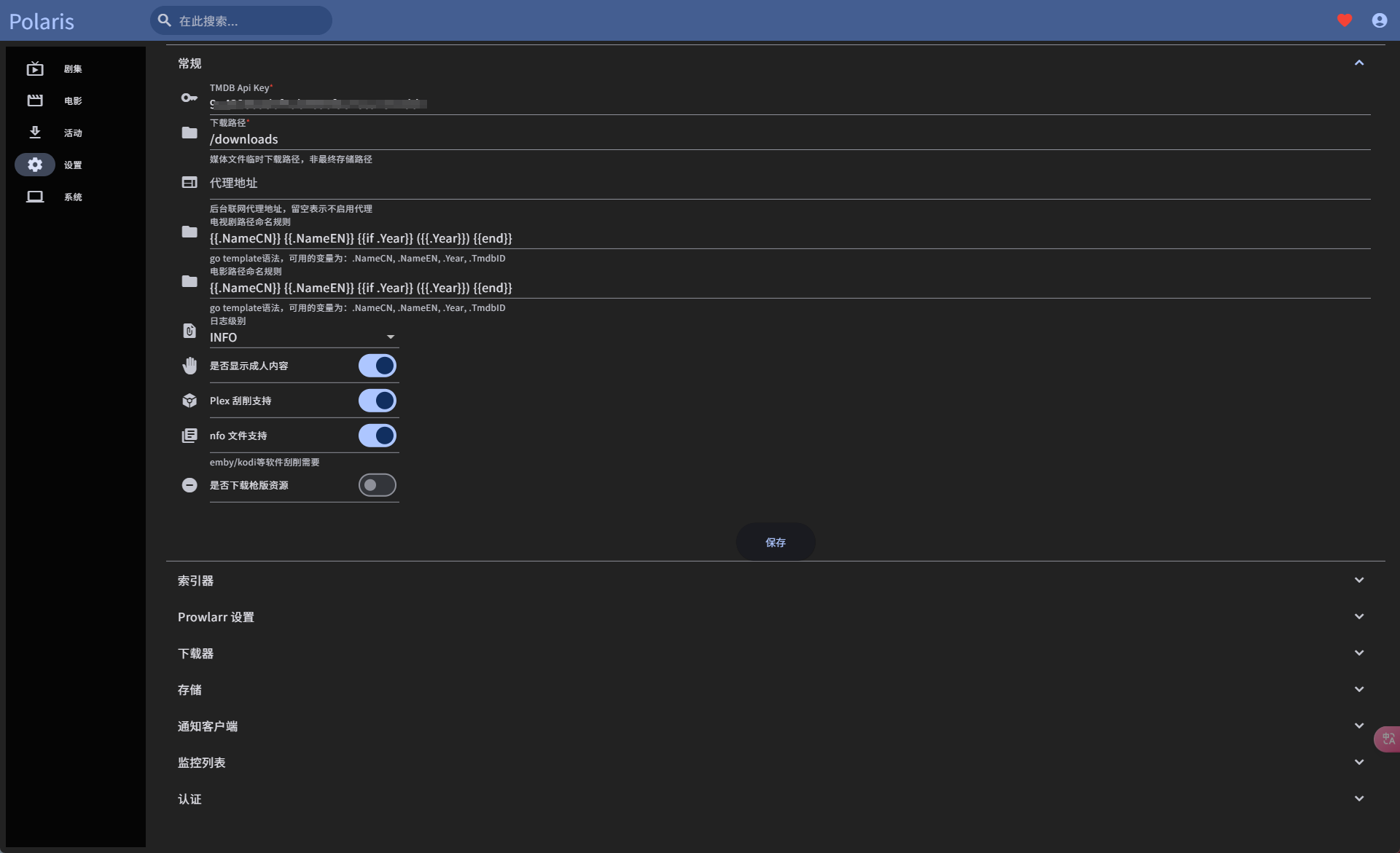1400x853 pixels.
Task: Open the 电影 (movies) sidebar icon
Action: (35, 101)
